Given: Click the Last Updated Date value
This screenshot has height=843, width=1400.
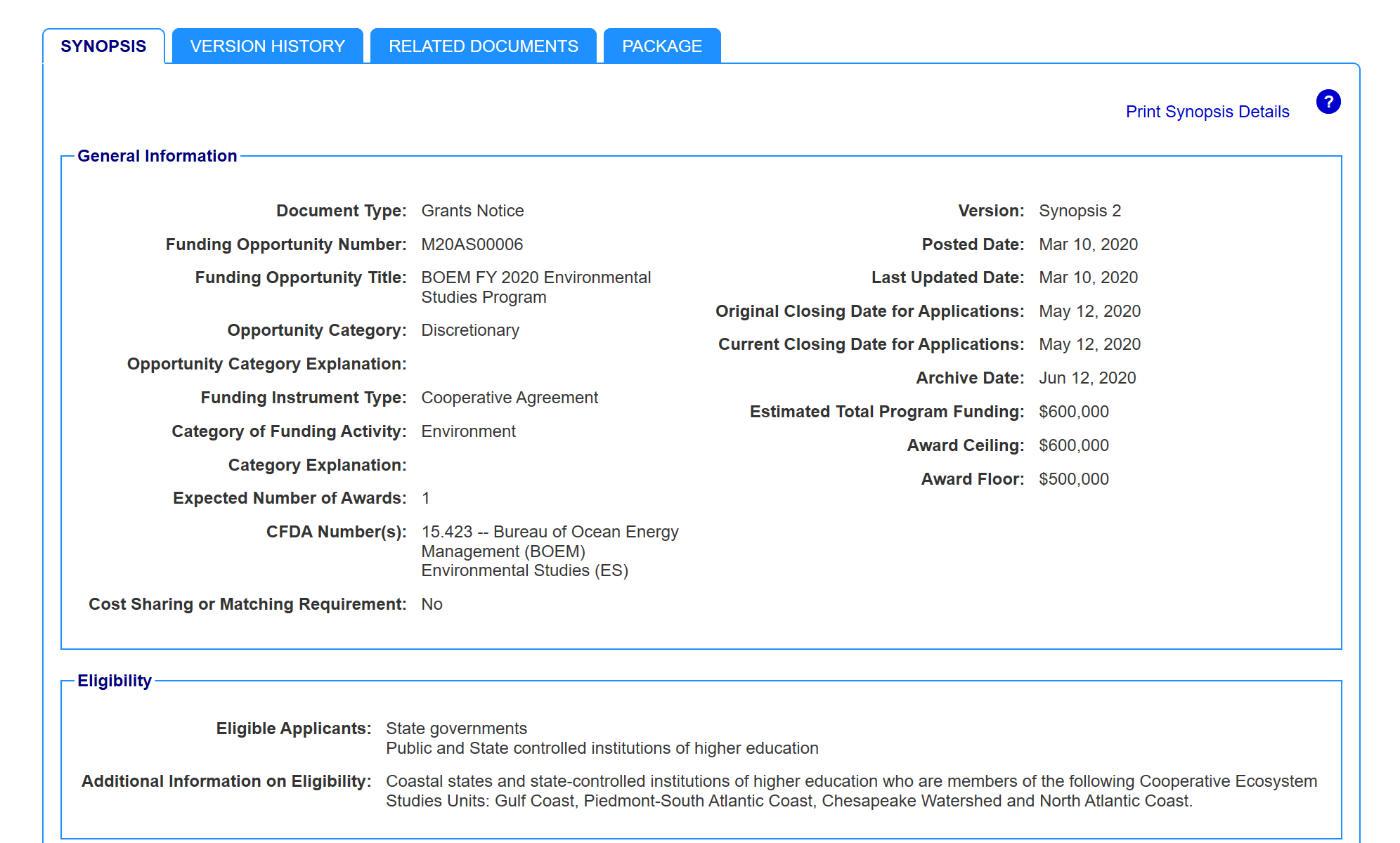Looking at the screenshot, I should (x=1088, y=277).
